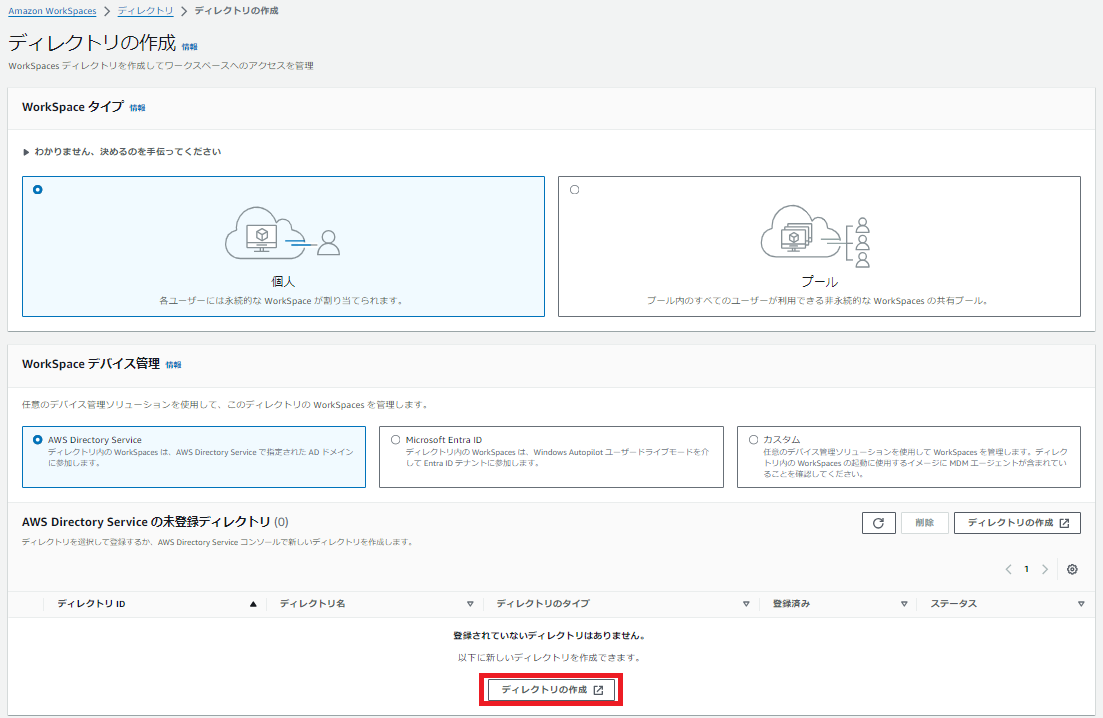This screenshot has width=1103, height=718.
Task: Click the プール card label text
Action: tap(820, 282)
